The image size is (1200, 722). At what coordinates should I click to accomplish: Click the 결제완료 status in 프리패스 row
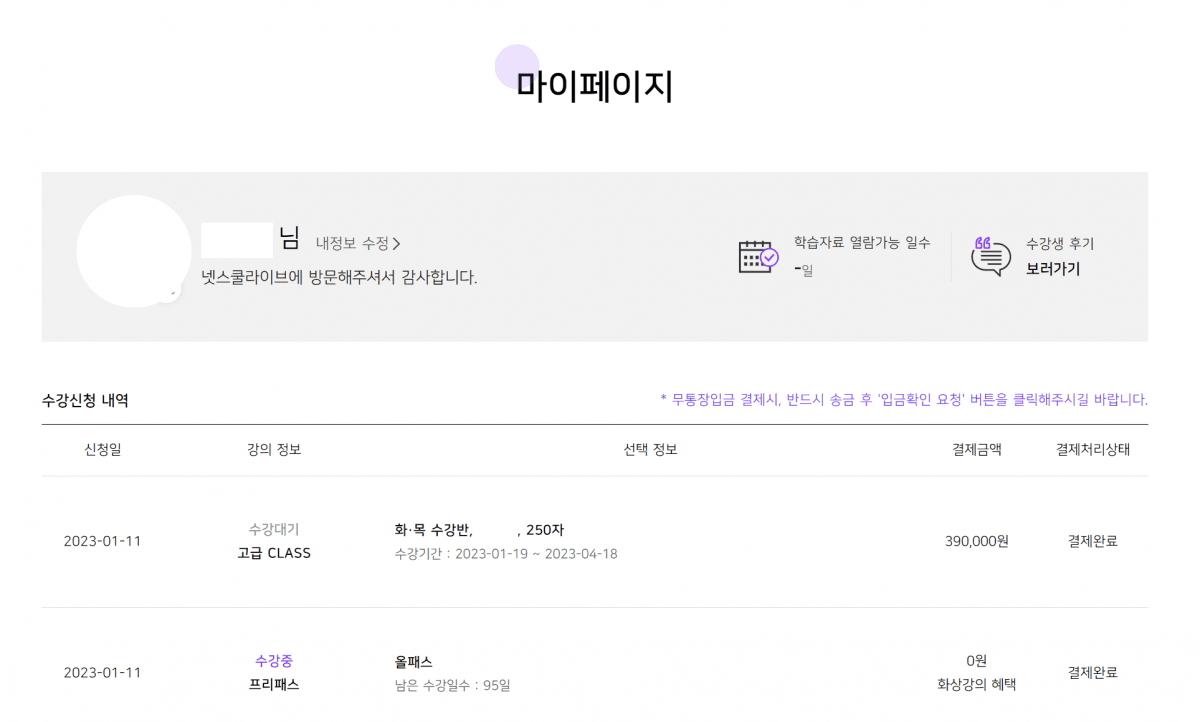[1092, 673]
